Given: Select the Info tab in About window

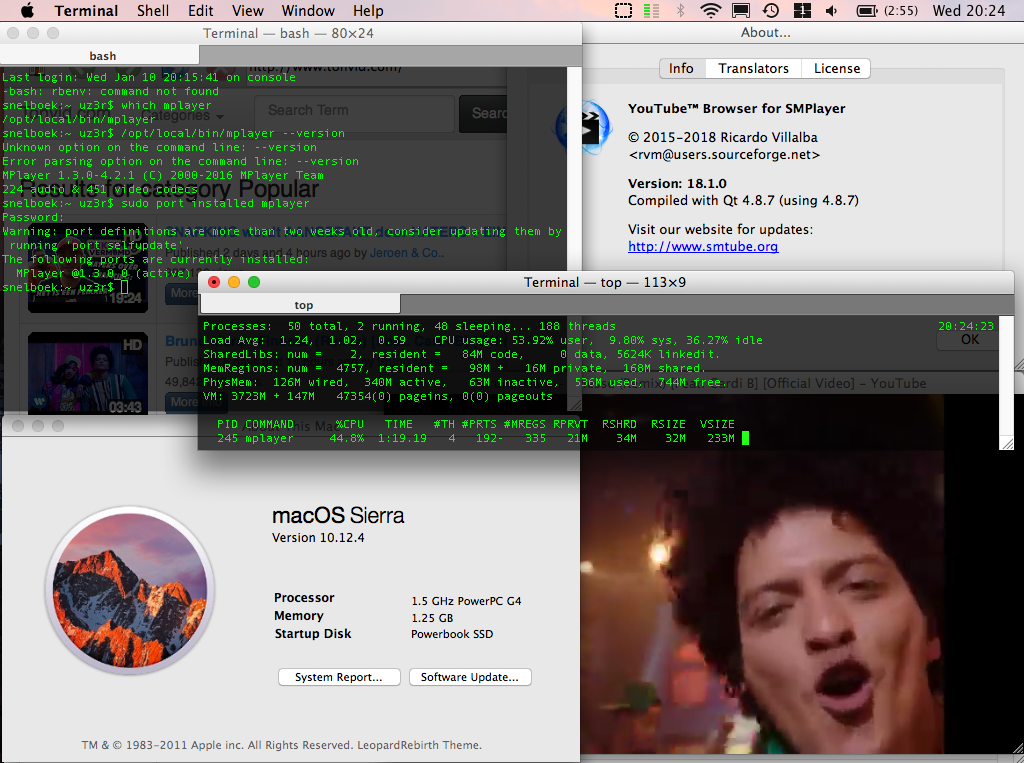Looking at the screenshot, I should pos(681,69).
